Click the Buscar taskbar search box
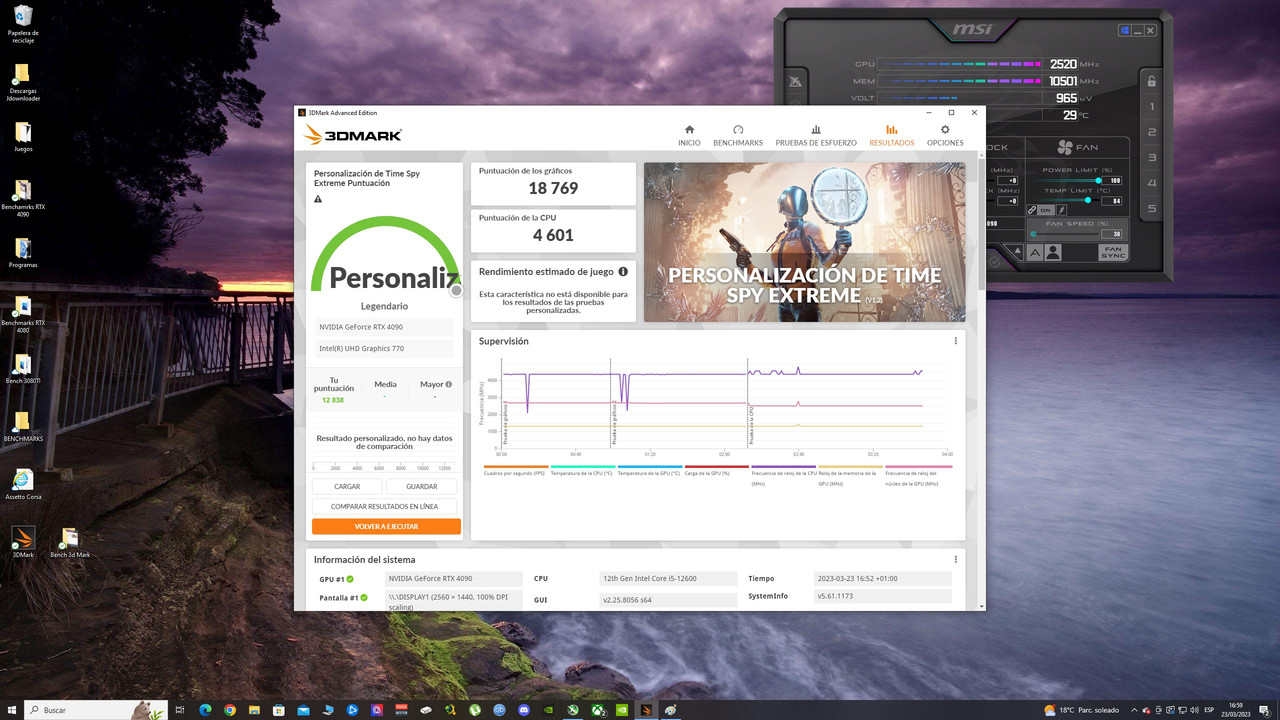Viewport: 1280px width, 720px height. click(x=96, y=710)
